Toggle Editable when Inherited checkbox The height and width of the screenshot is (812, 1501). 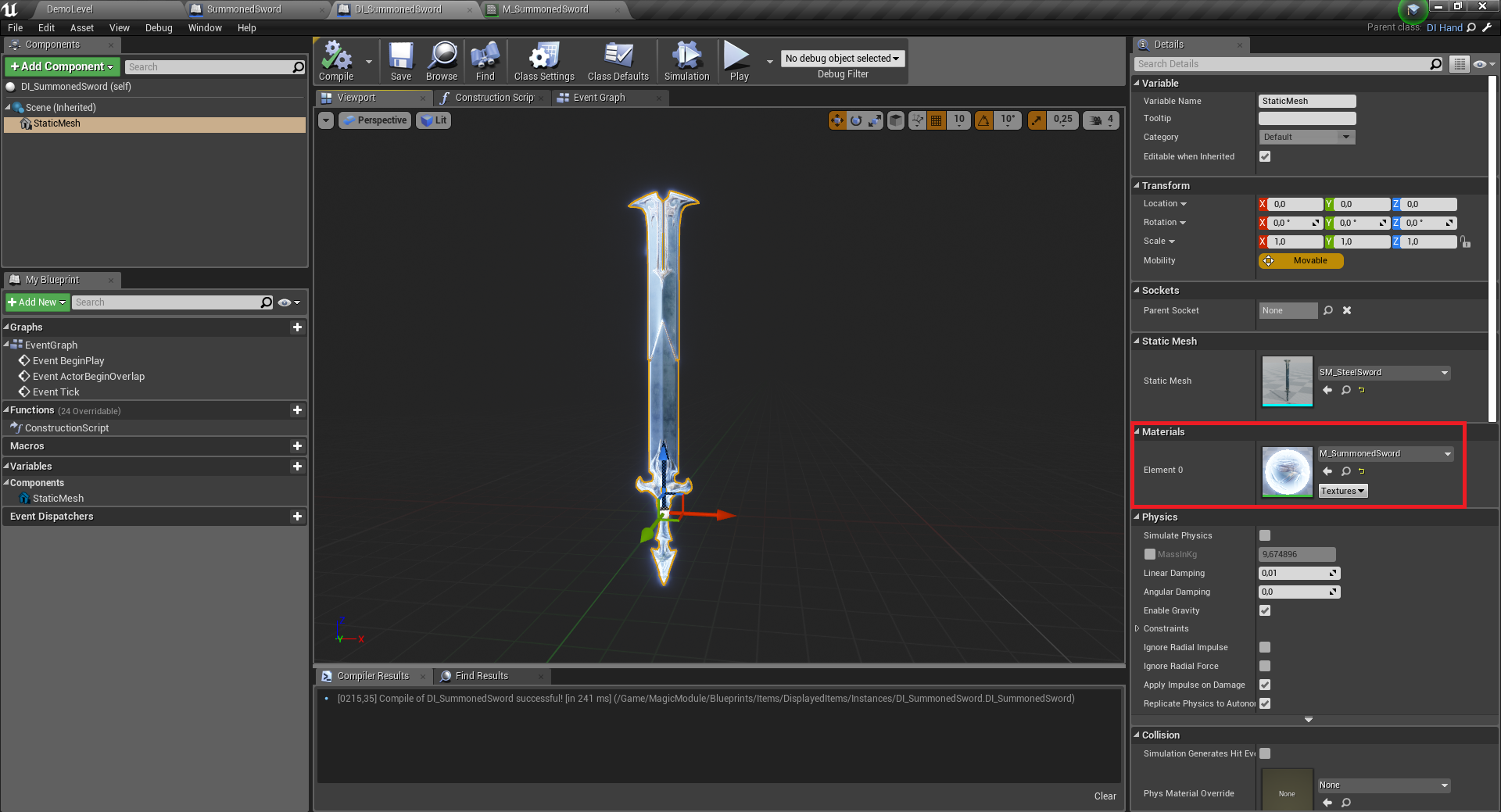1265,156
